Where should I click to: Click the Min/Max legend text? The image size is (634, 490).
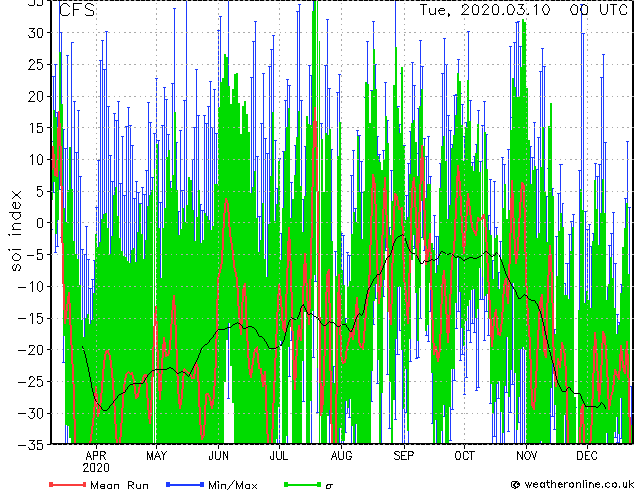tap(232, 485)
